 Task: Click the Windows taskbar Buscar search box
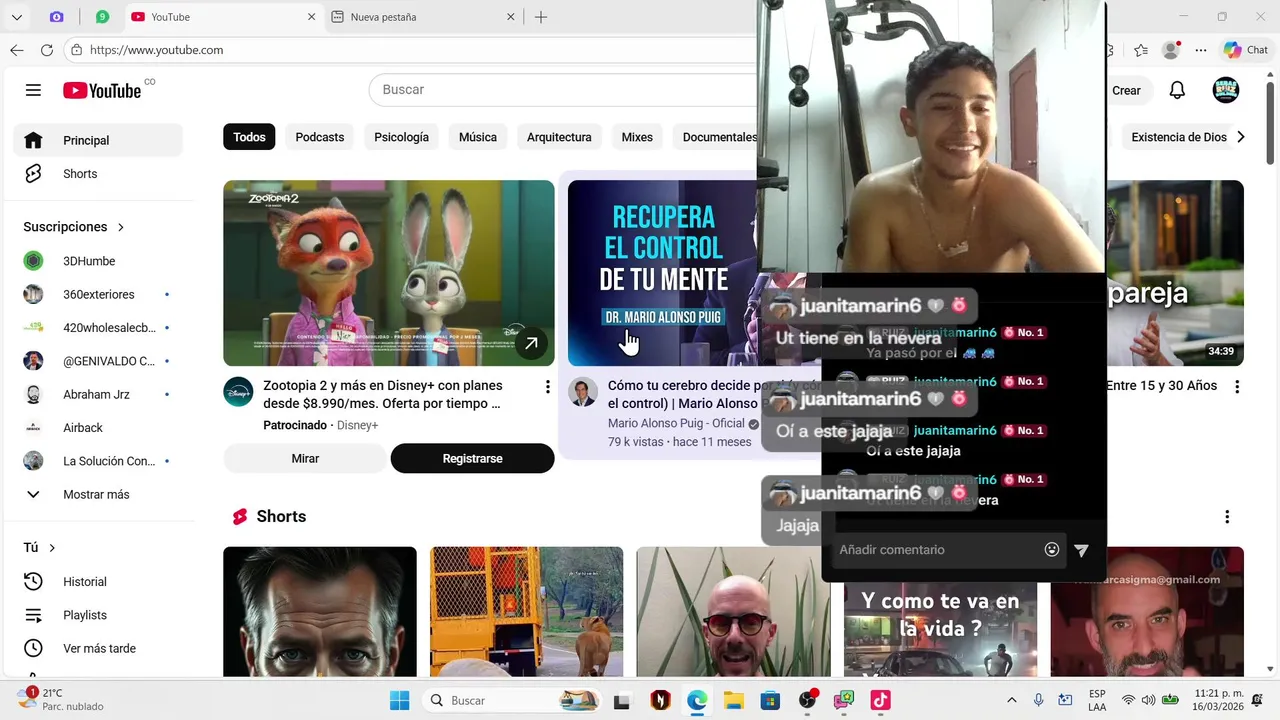point(510,700)
